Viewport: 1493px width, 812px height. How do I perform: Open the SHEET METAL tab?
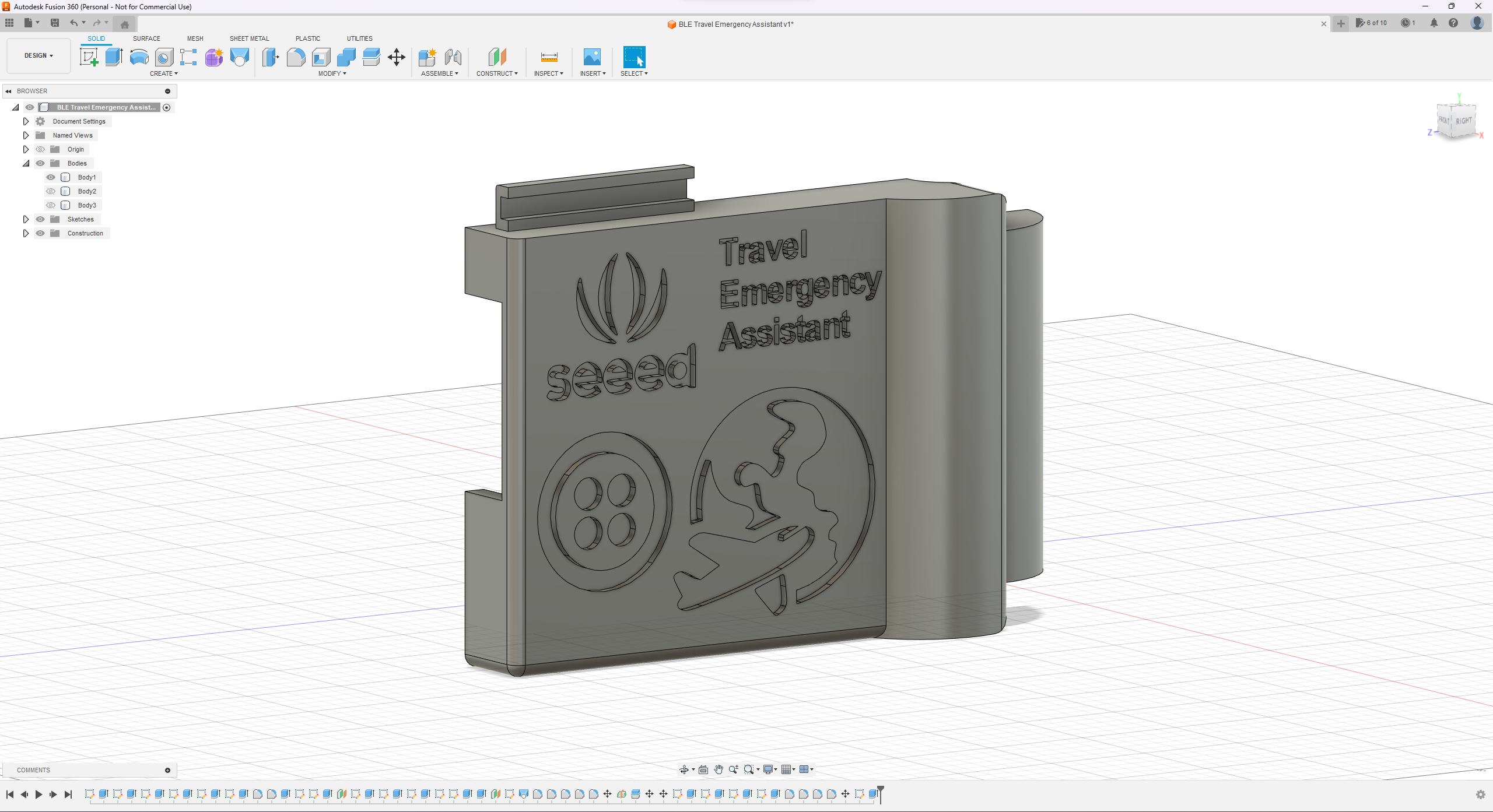pos(248,38)
